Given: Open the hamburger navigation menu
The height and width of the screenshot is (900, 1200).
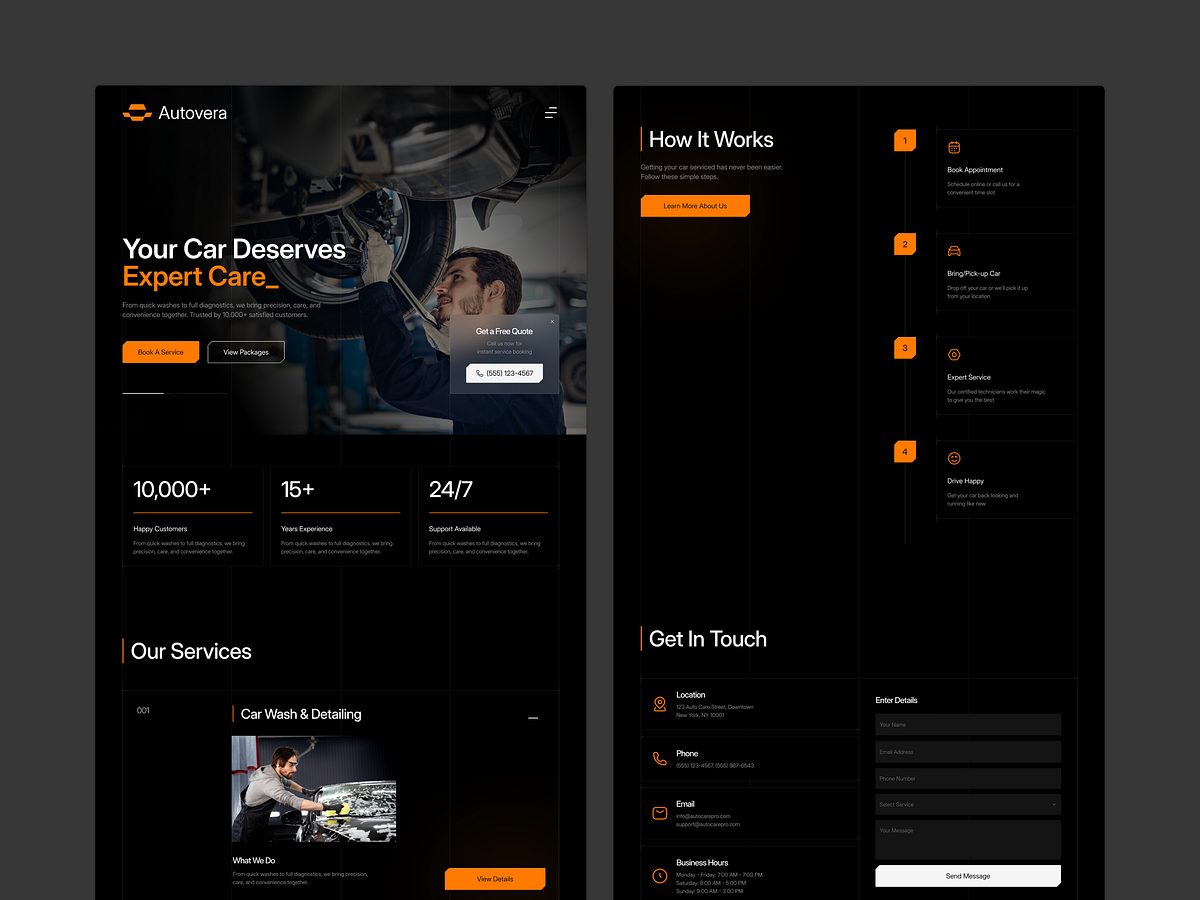Looking at the screenshot, I should point(551,112).
